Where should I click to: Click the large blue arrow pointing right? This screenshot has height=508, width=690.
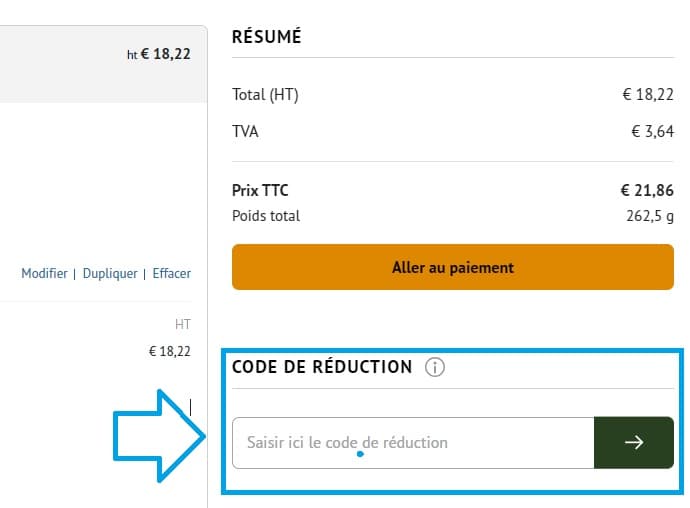pyautogui.click(x=160, y=436)
